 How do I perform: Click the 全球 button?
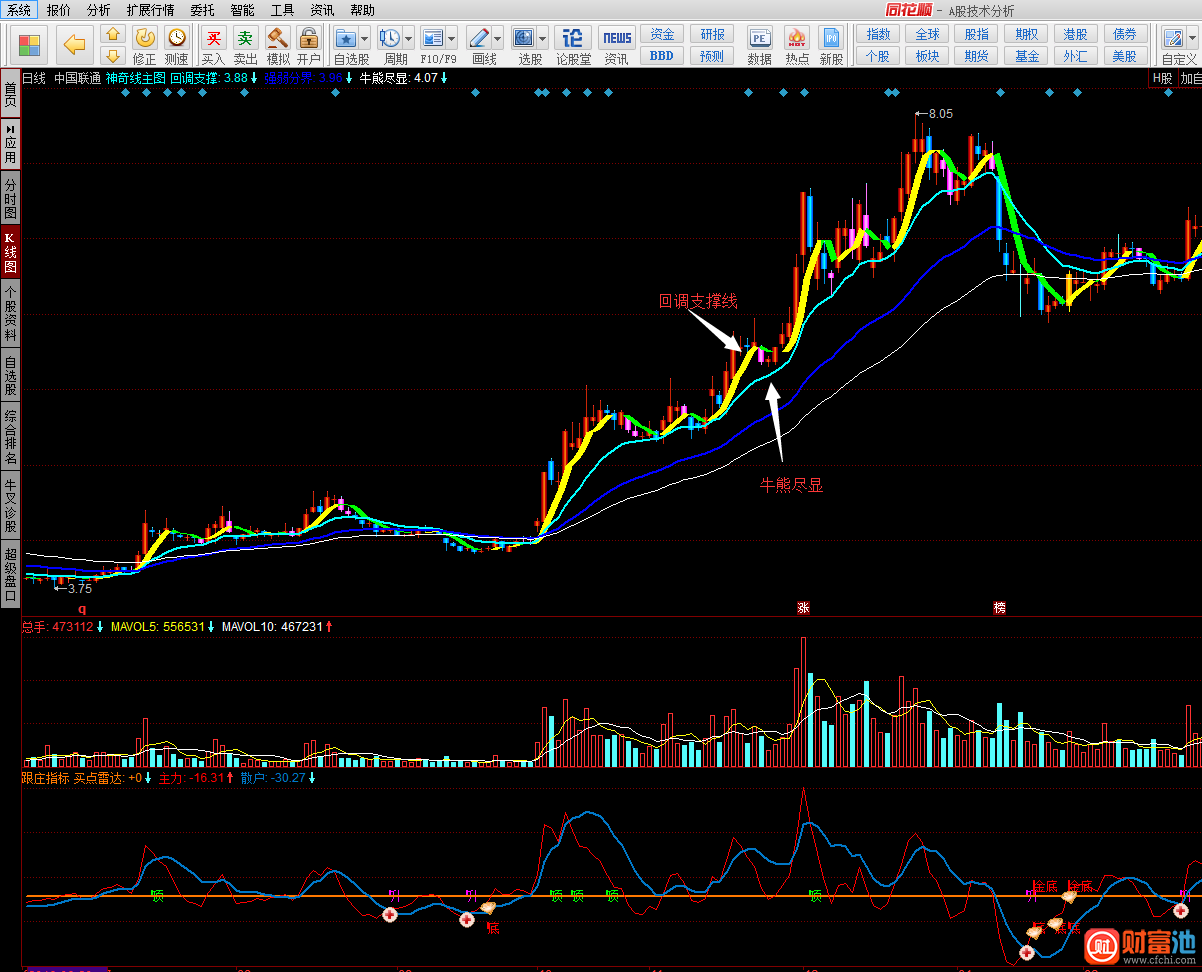pyautogui.click(x=927, y=34)
